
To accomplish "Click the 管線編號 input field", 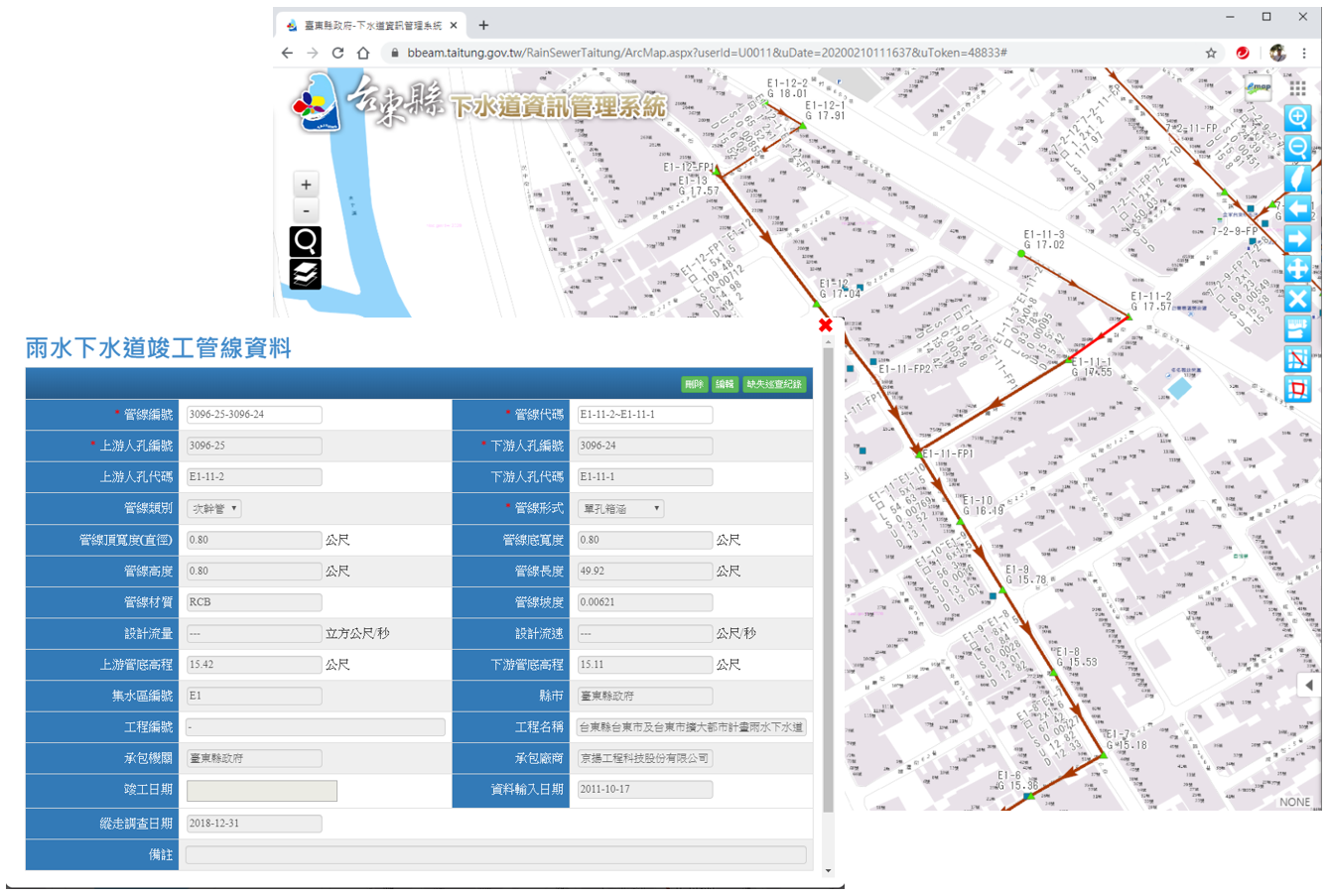I will (x=254, y=415).
